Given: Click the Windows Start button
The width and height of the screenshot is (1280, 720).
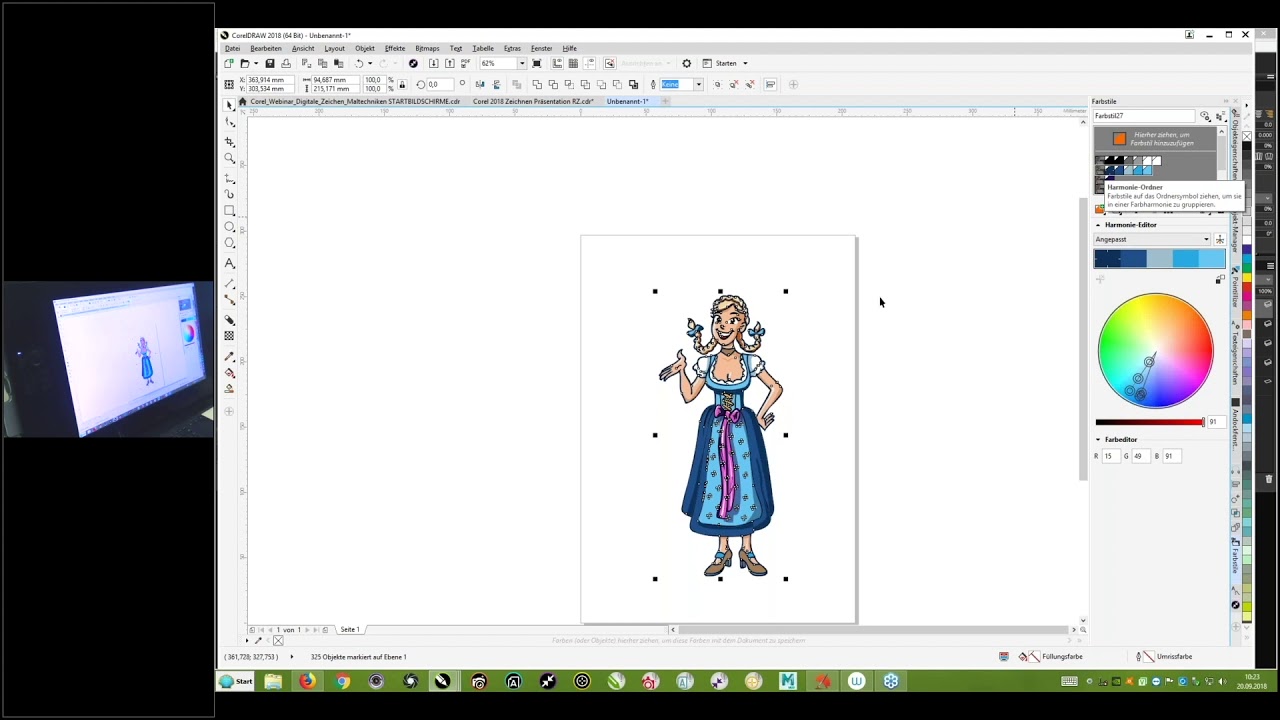Looking at the screenshot, I should click(237, 681).
